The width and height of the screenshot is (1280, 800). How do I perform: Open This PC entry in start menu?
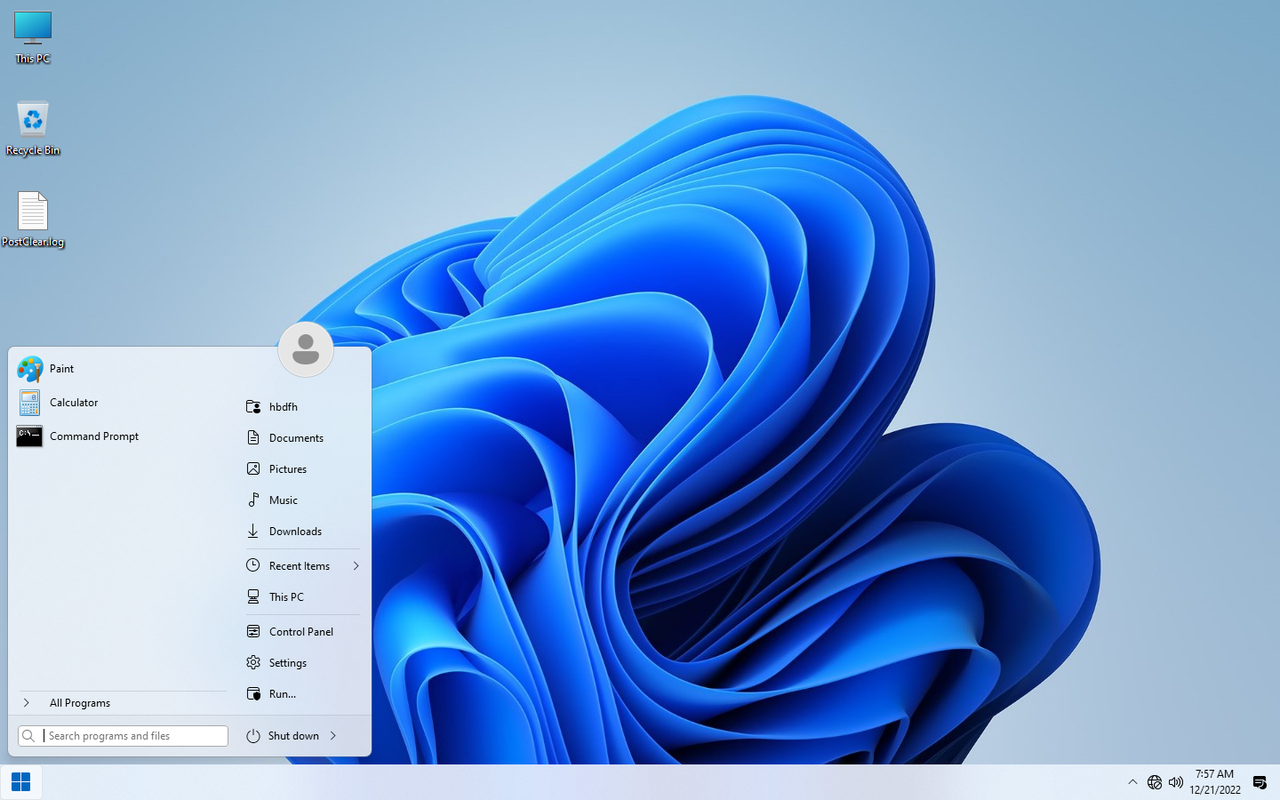[302, 597]
